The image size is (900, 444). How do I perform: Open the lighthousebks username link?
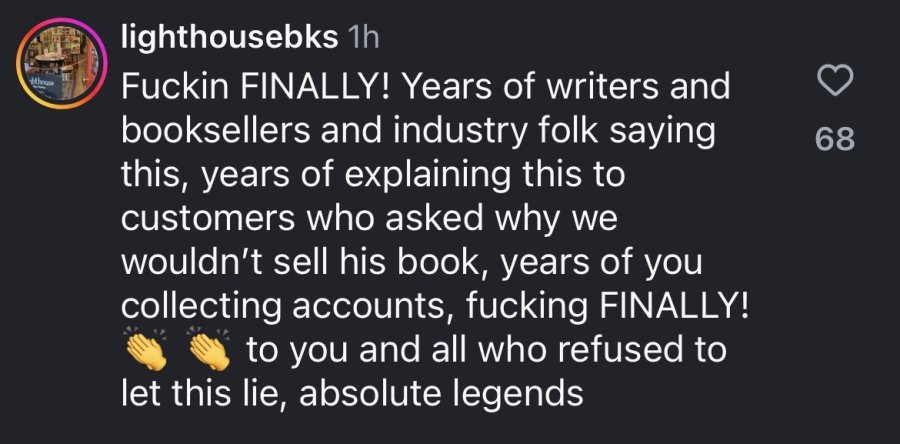(230, 38)
